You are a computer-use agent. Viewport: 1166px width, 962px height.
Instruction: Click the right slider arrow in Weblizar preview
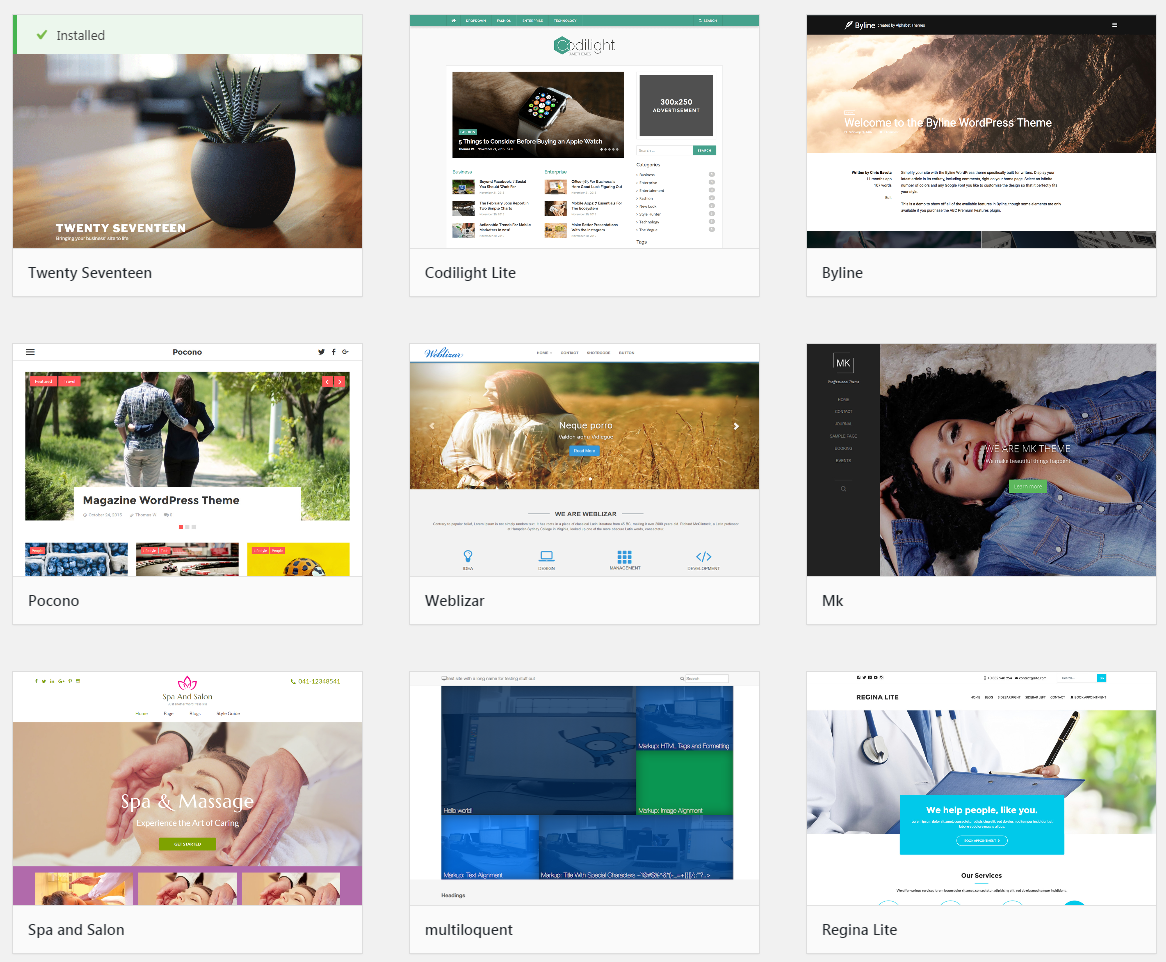[736, 426]
